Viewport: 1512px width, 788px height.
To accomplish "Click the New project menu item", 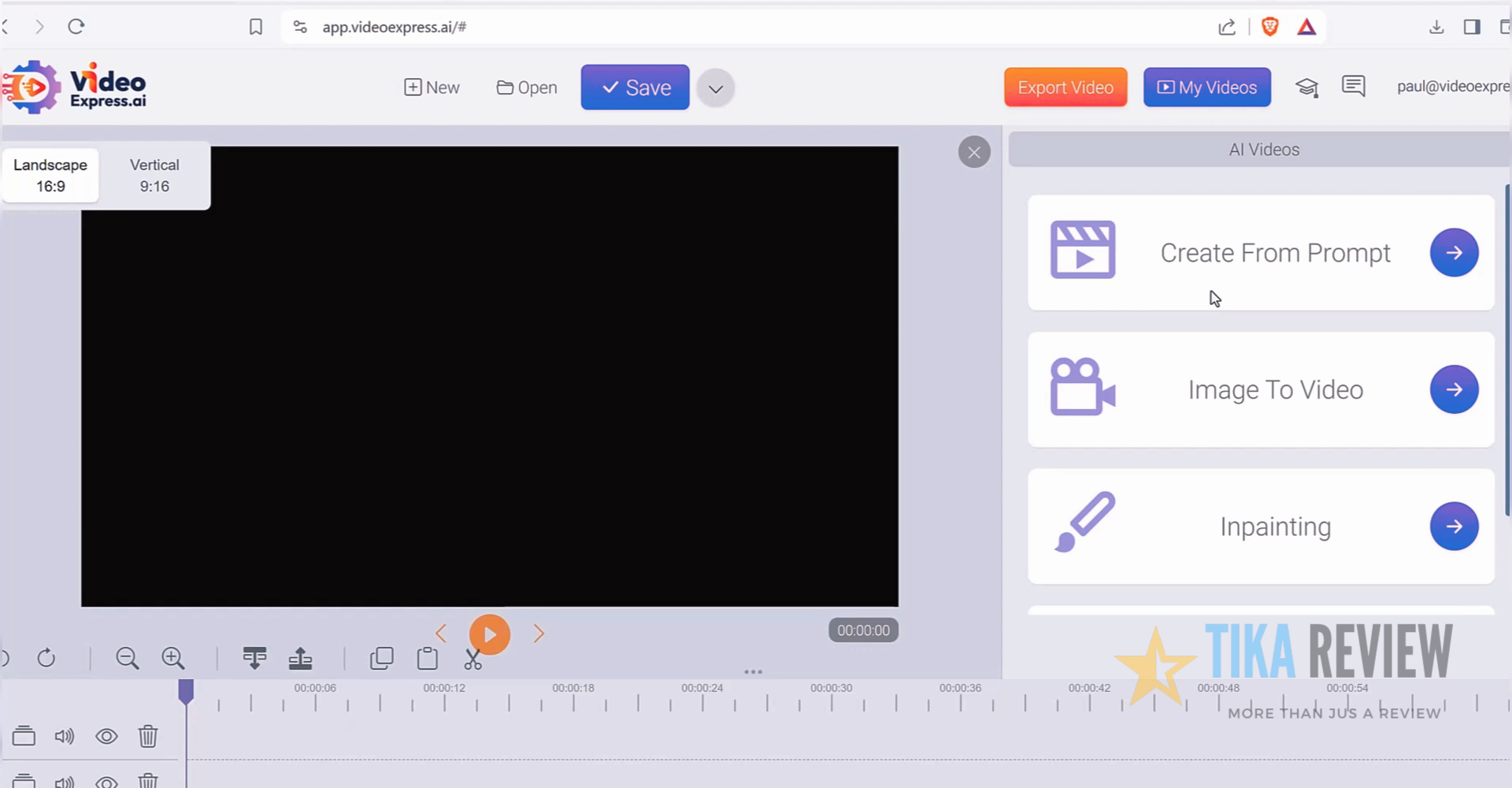I will click(x=432, y=87).
